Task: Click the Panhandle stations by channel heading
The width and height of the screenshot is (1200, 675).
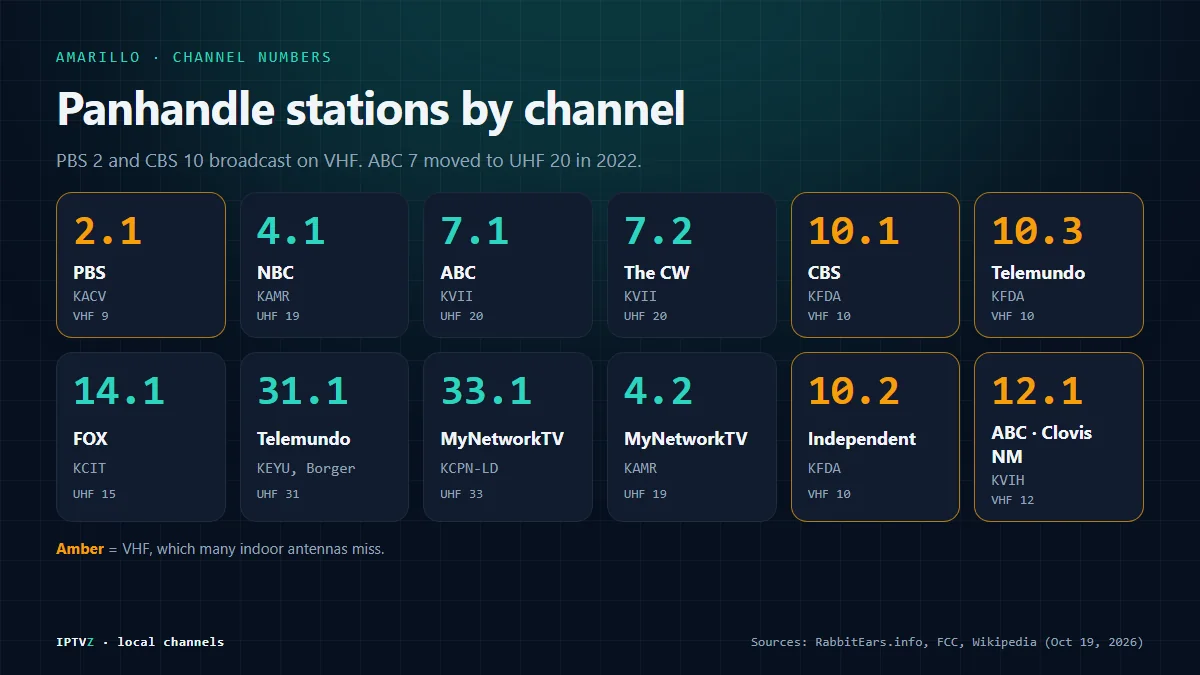Action: point(371,108)
